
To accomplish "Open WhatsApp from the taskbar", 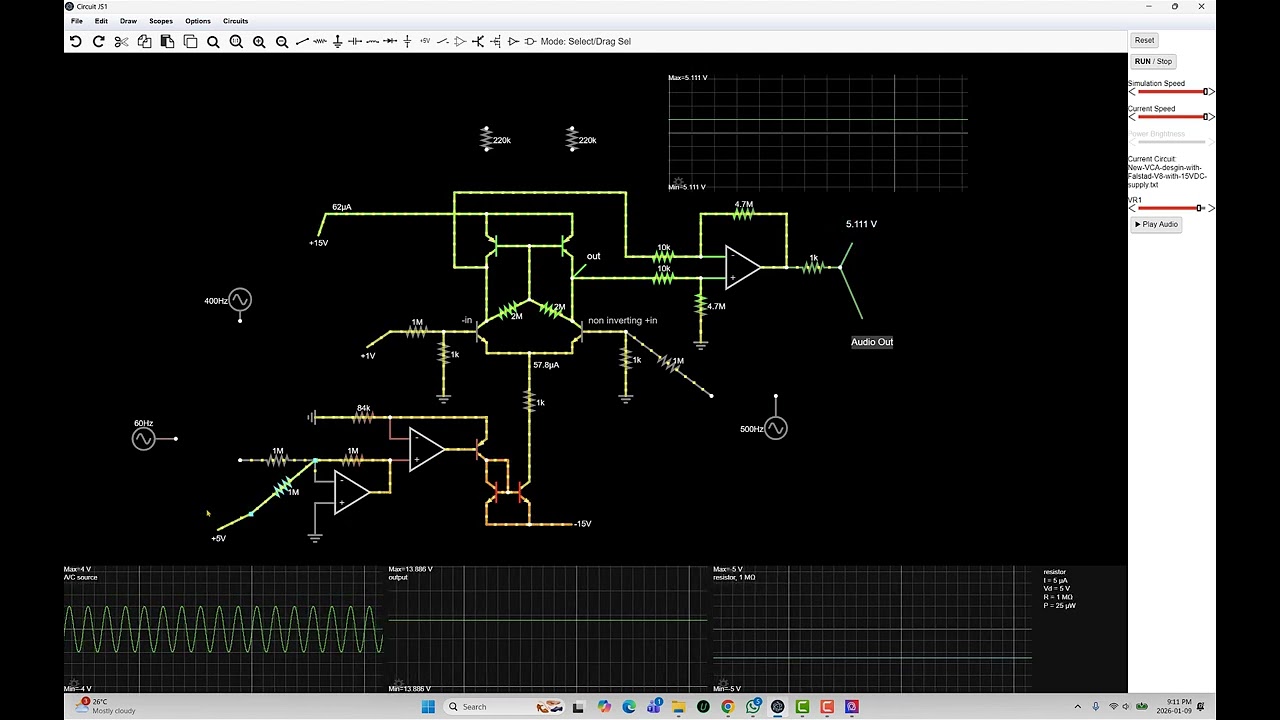I will (x=753, y=707).
